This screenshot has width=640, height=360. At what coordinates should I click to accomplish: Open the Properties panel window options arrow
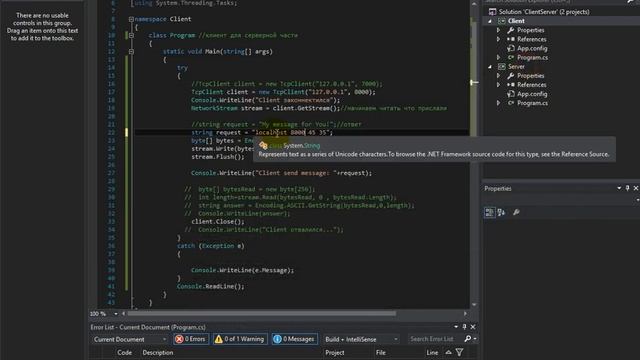(x=619, y=188)
